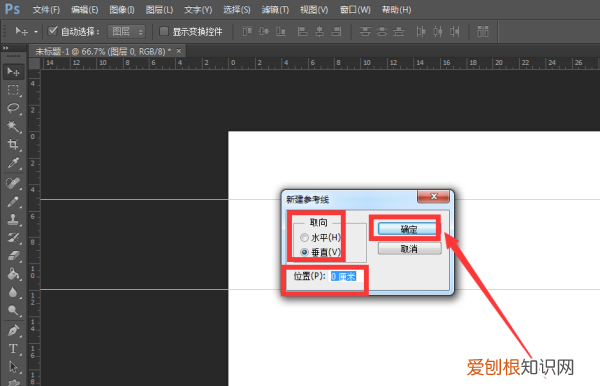Viewport: 600px width, 386px height.
Task: Click distribute right edges icon
Action: coord(455,31)
